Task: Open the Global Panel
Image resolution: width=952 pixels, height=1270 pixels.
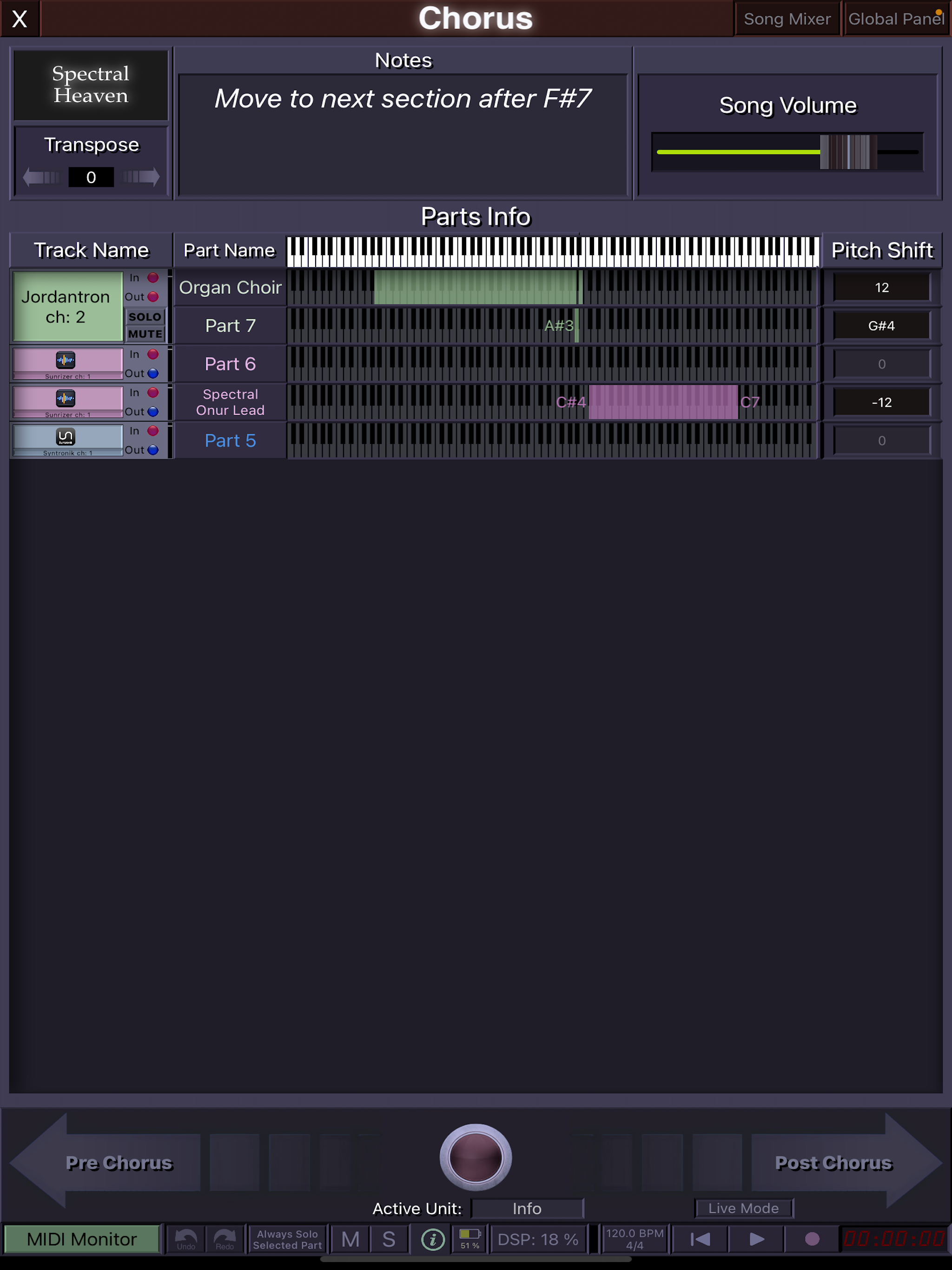Action: pos(896,19)
